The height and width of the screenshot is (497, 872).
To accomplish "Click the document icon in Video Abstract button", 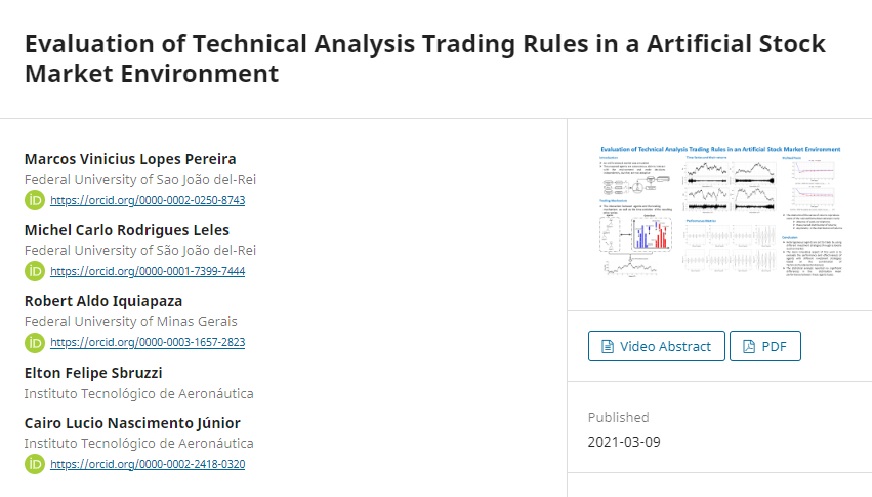I will tap(607, 347).
